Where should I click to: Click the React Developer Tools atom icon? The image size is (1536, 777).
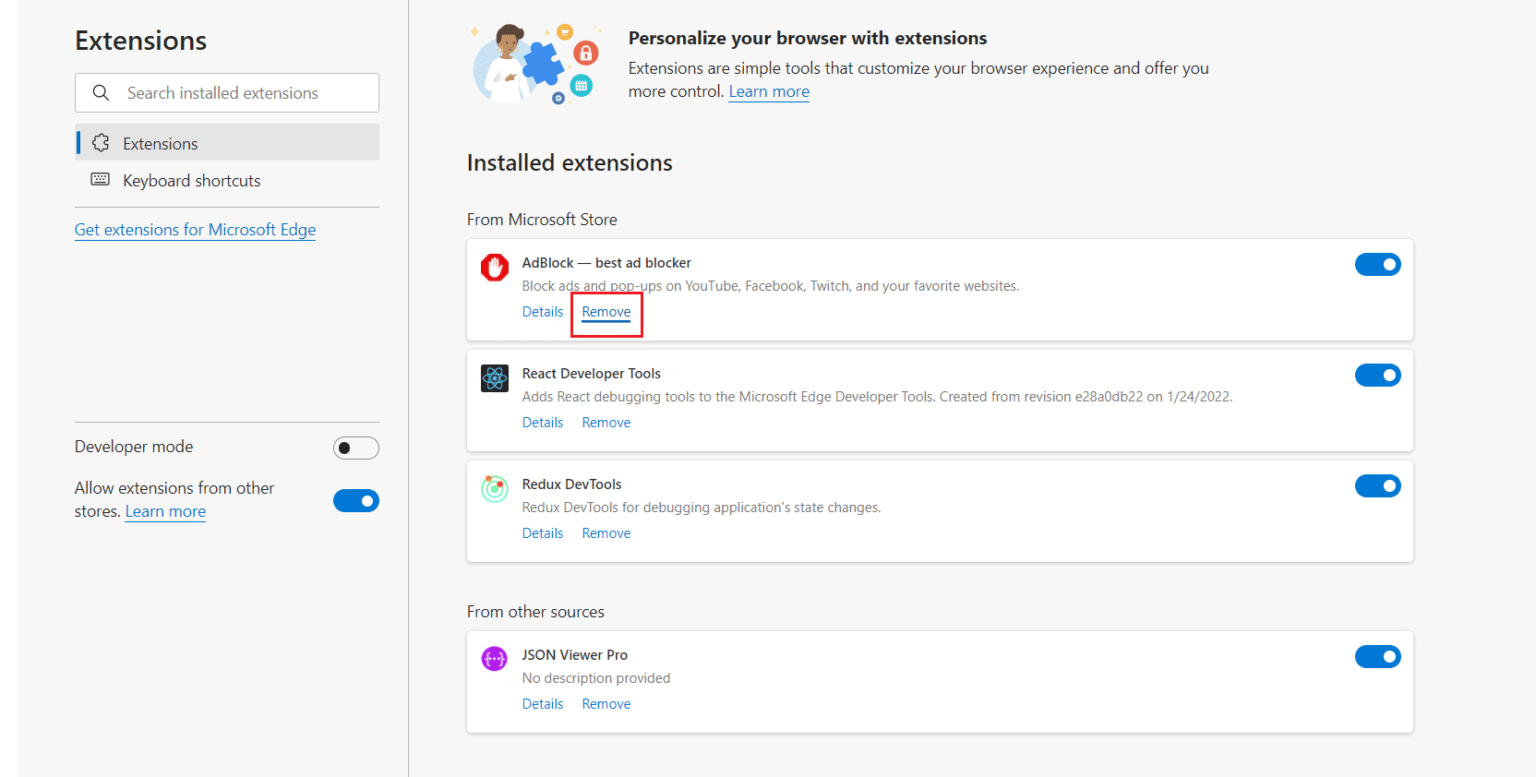click(495, 378)
